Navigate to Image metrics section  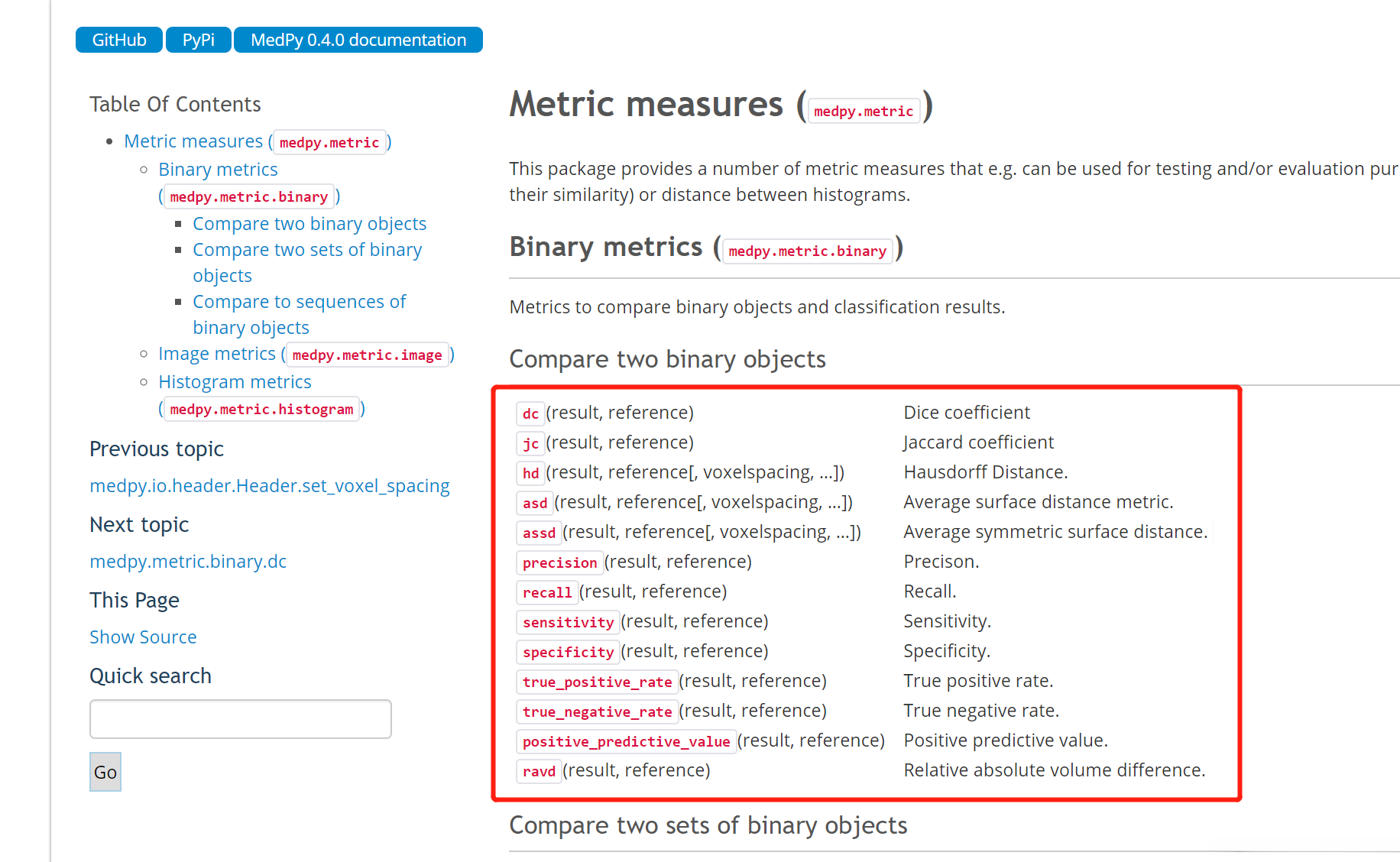click(x=216, y=354)
